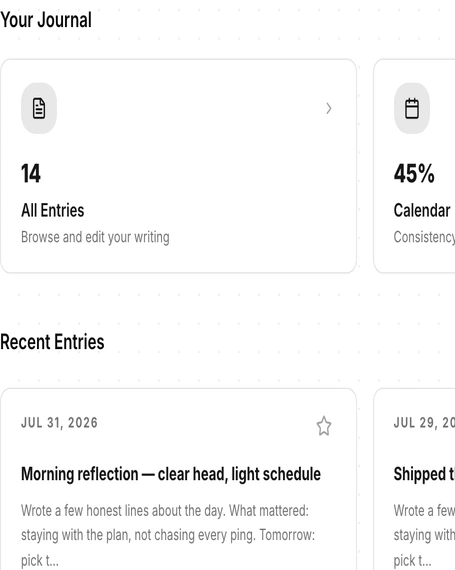Viewport: 455px width, 570px height.
Task: Click the 'What mattered' preview line of Jul 31 entry
Action: tap(165, 511)
